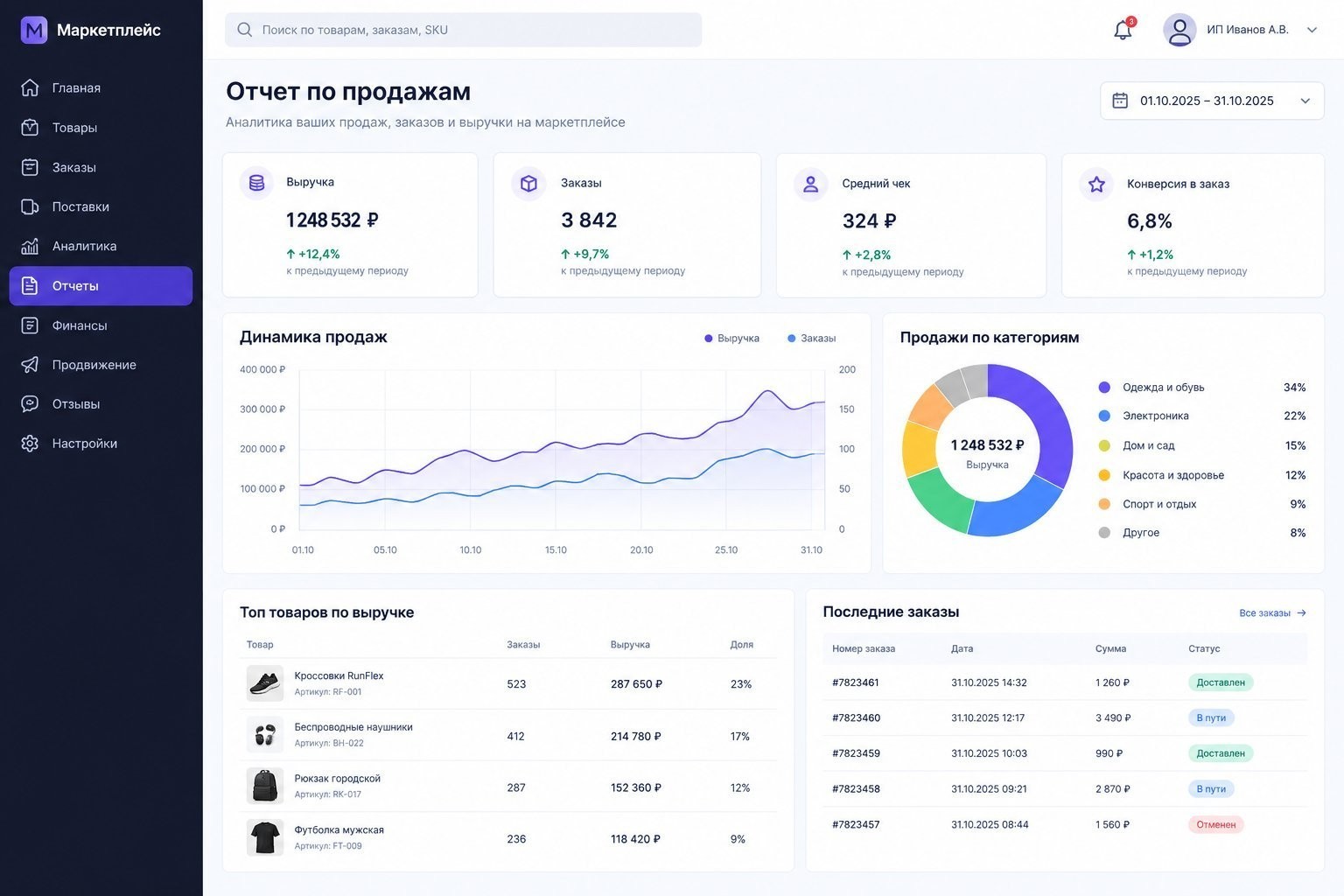The image size is (1344, 896).
Task: Click the Поставки truck icon in sidebar
Action: coord(30,206)
